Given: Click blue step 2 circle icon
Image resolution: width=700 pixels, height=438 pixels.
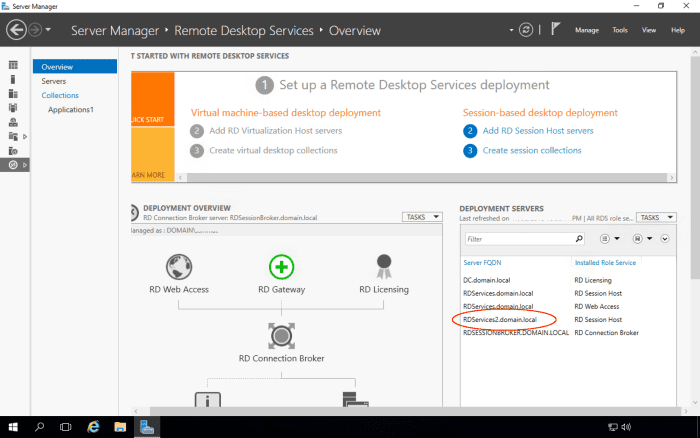Looking at the screenshot, I should click(x=470, y=131).
